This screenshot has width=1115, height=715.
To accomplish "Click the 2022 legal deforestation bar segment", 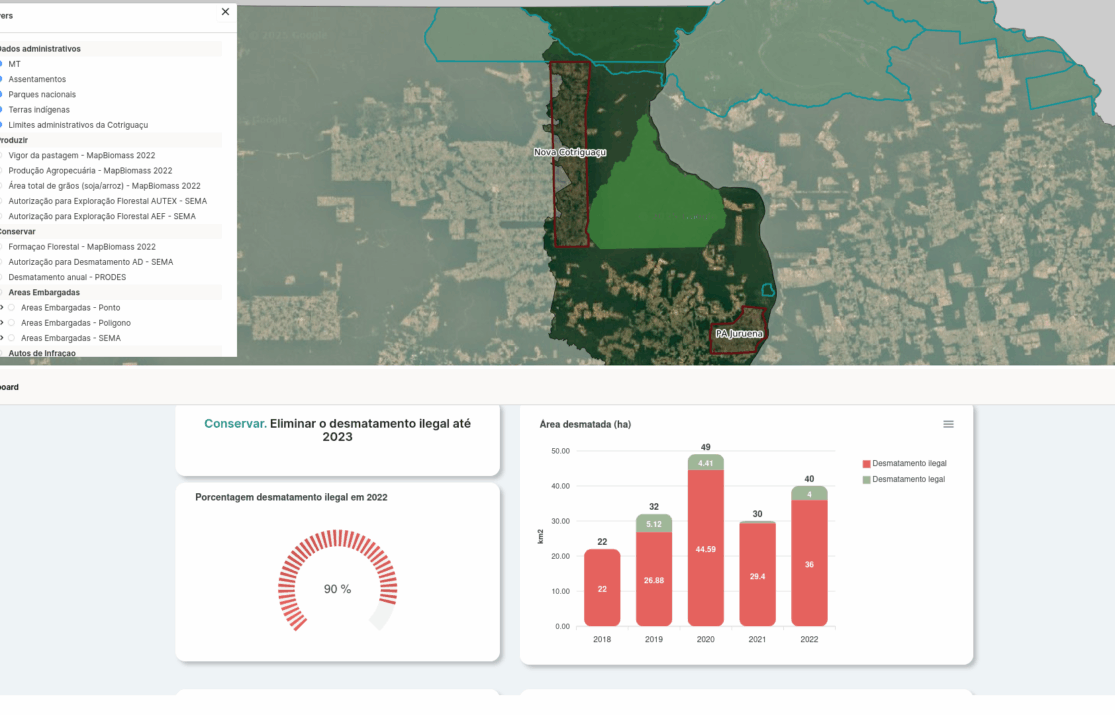I will [x=809, y=493].
